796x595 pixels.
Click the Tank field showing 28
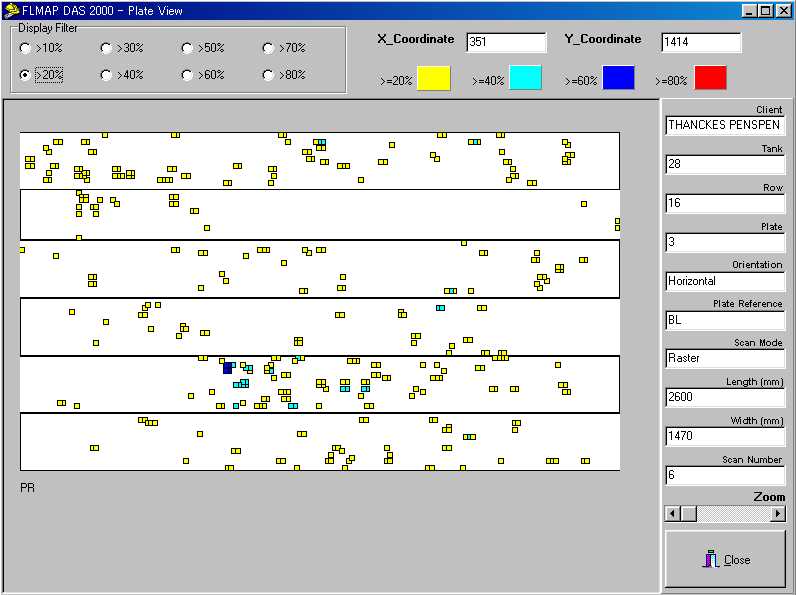[725, 164]
